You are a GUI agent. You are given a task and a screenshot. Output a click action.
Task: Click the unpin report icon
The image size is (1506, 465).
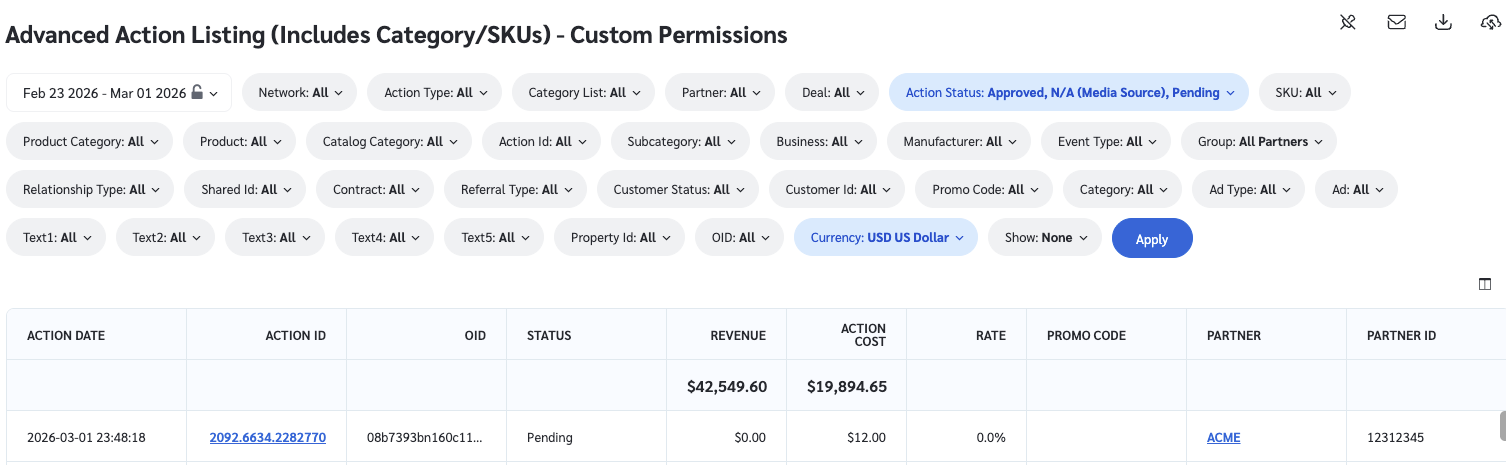pyautogui.click(x=1348, y=22)
